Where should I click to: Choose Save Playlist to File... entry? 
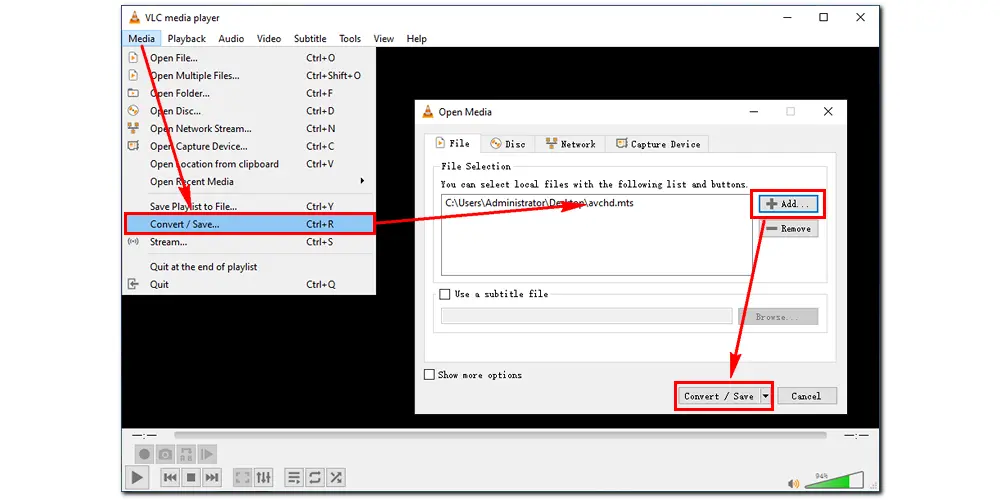pos(249,207)
